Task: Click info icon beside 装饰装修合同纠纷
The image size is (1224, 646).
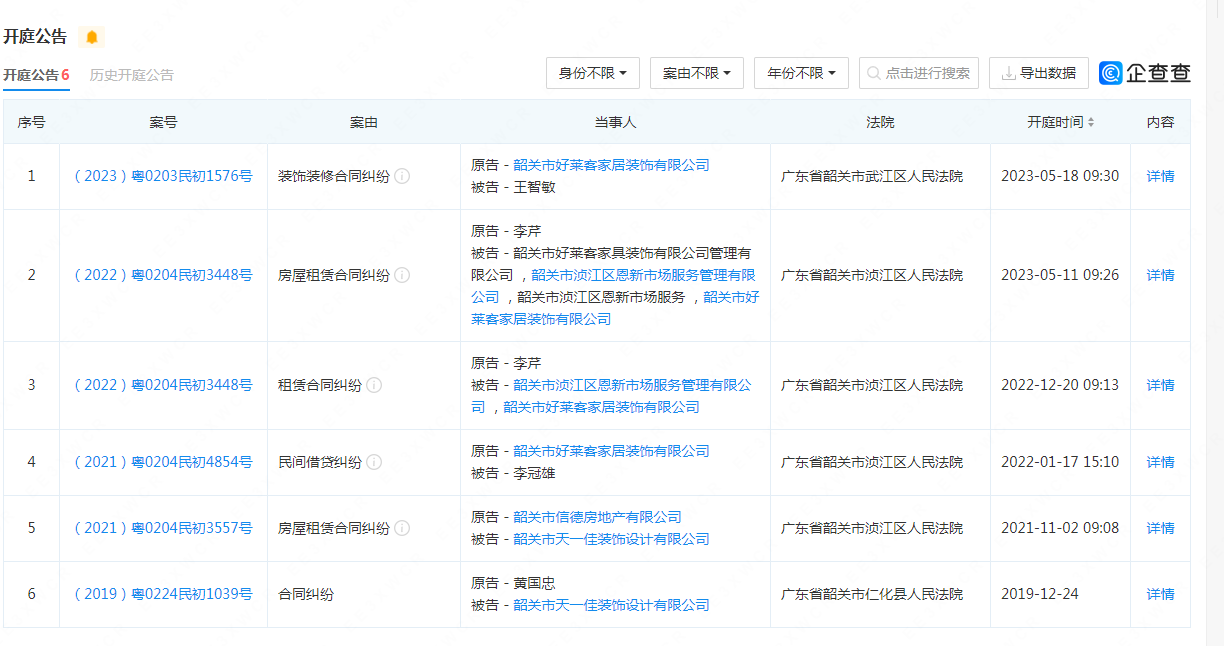Action: [x=402, y=176]
